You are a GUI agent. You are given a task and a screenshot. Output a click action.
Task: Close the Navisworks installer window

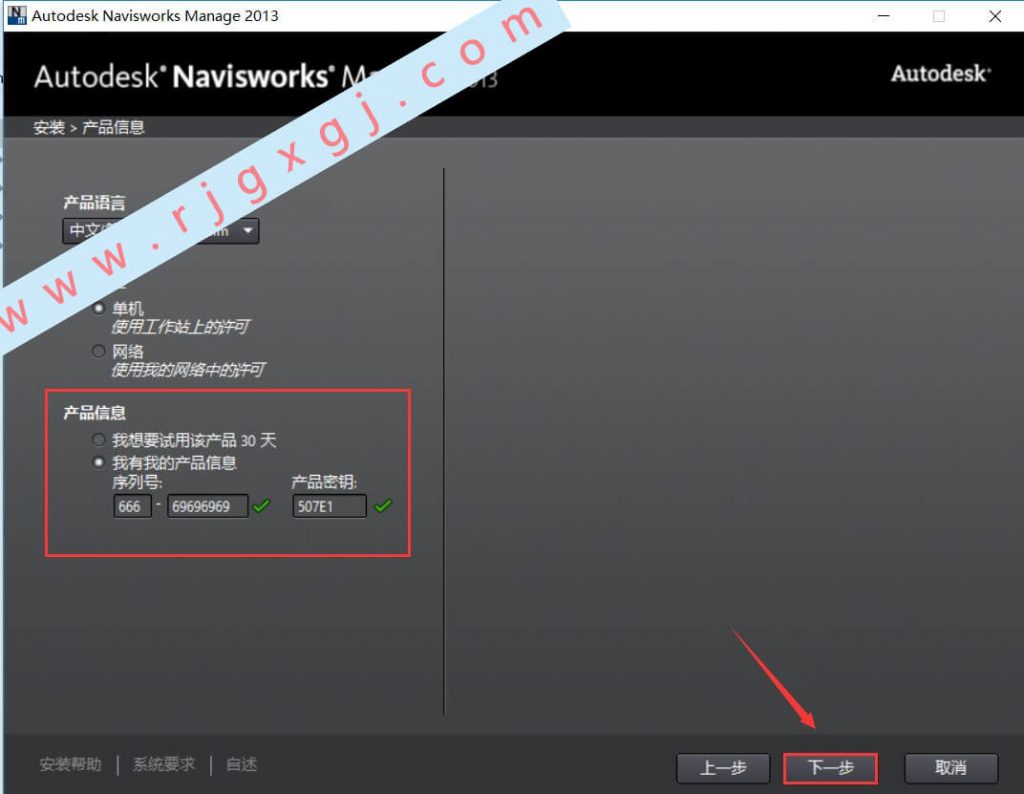(995, 16)
